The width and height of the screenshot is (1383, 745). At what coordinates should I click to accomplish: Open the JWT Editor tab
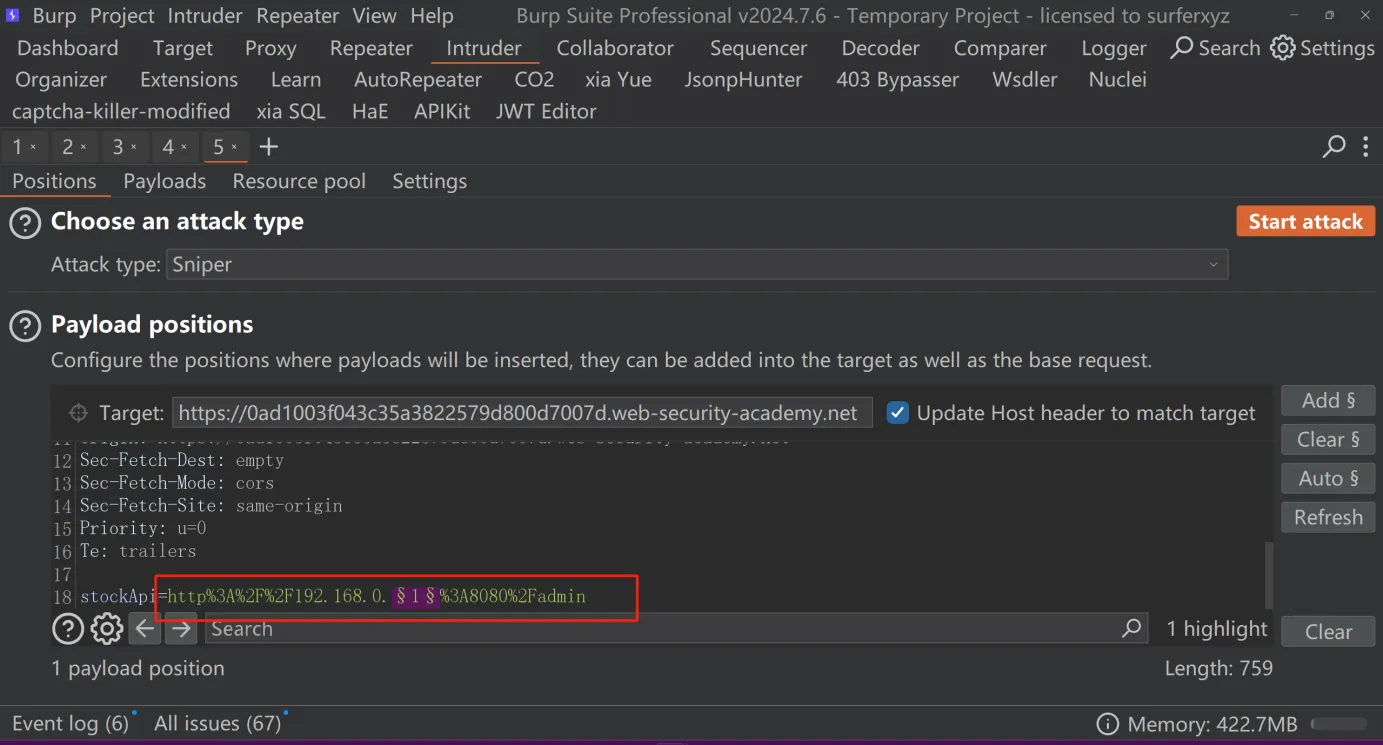(546, 112)
